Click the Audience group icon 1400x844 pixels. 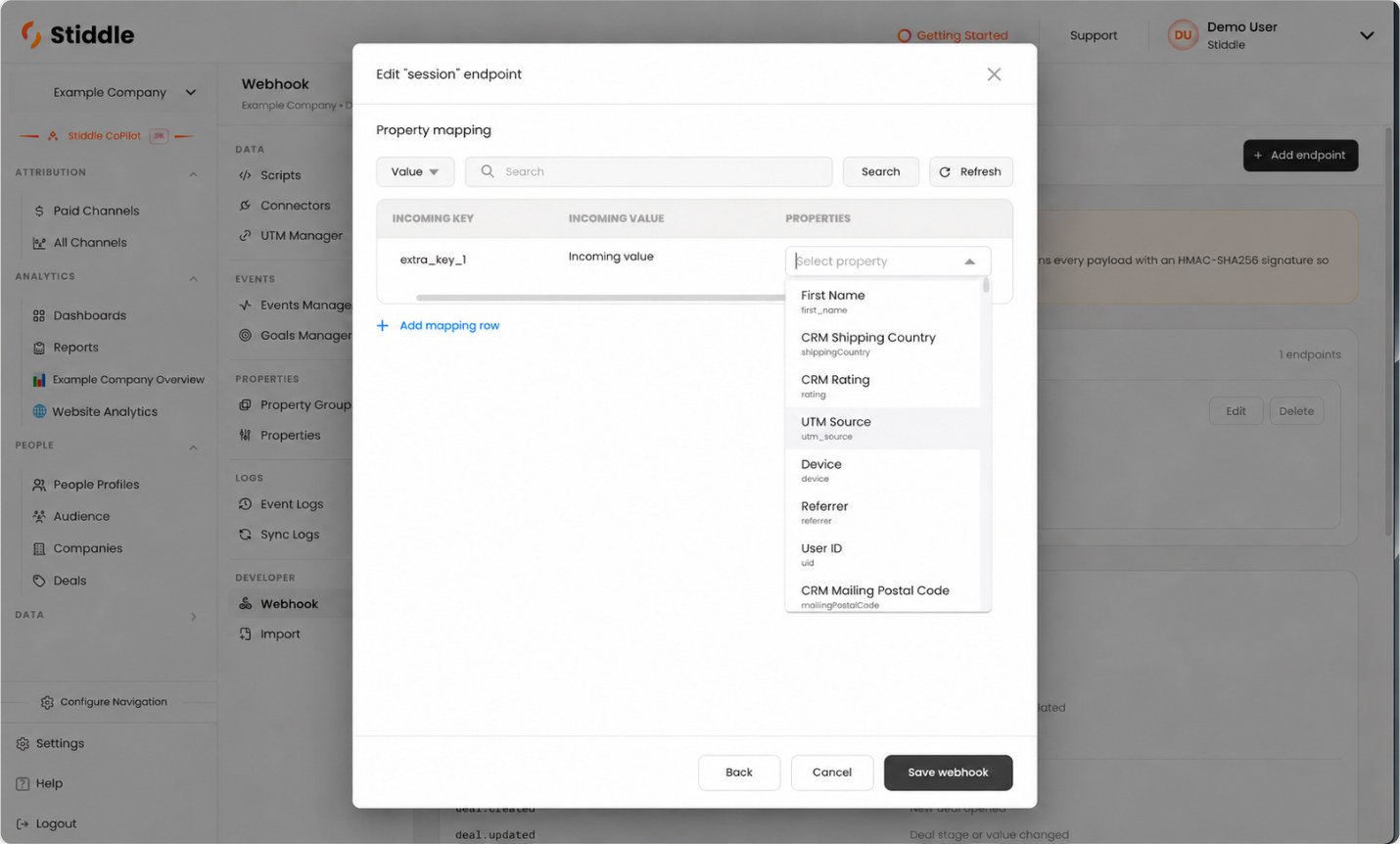coord(39,516)
